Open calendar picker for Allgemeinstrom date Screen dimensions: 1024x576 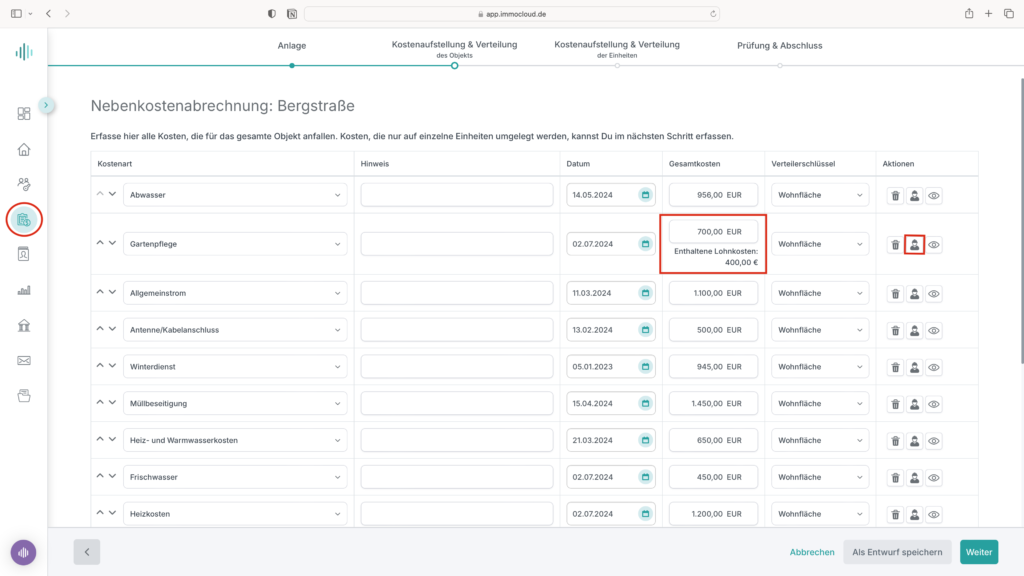click(x=645, y=293)
